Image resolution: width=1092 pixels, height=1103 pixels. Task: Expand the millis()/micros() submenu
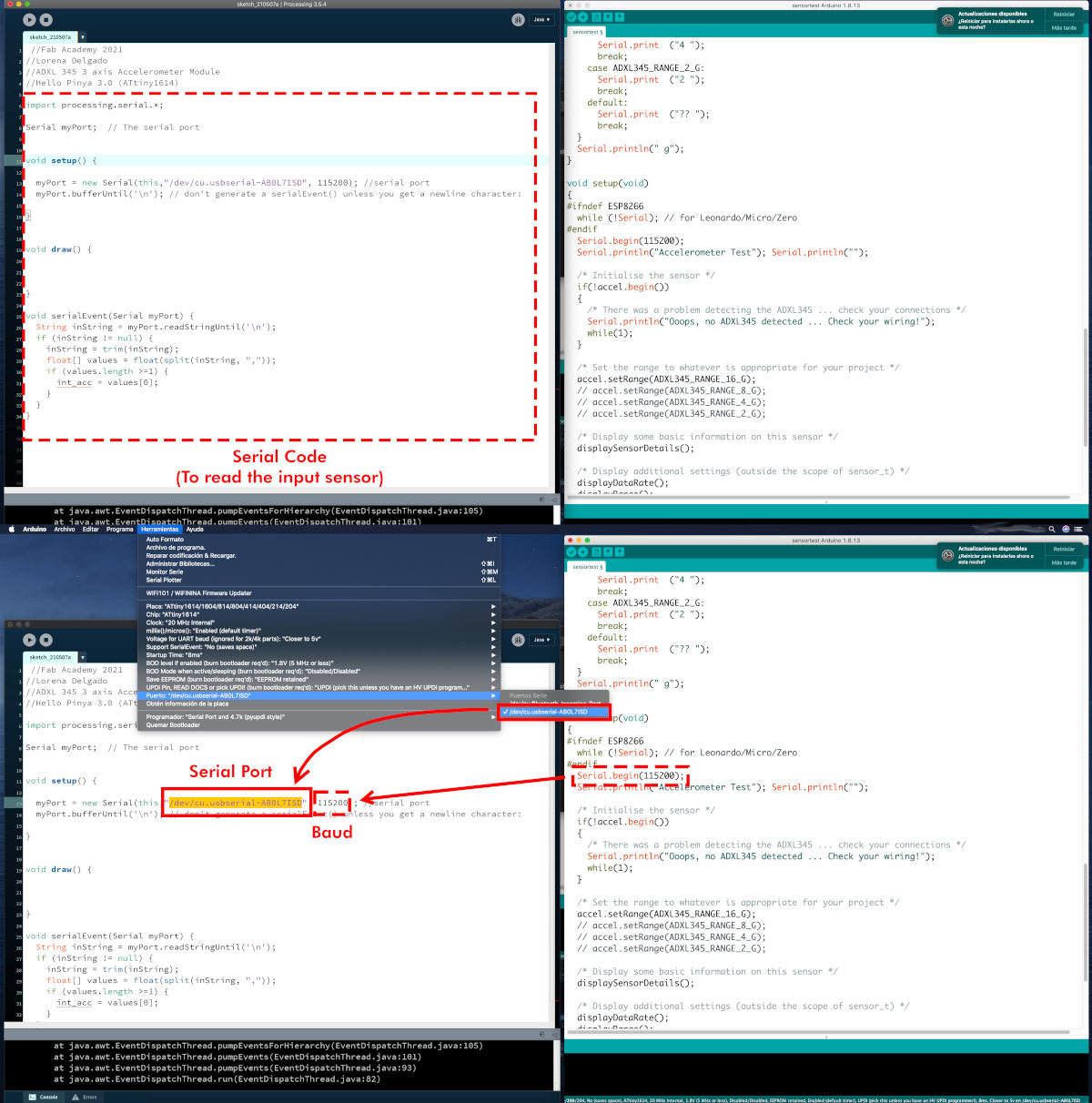coord(320,631)
